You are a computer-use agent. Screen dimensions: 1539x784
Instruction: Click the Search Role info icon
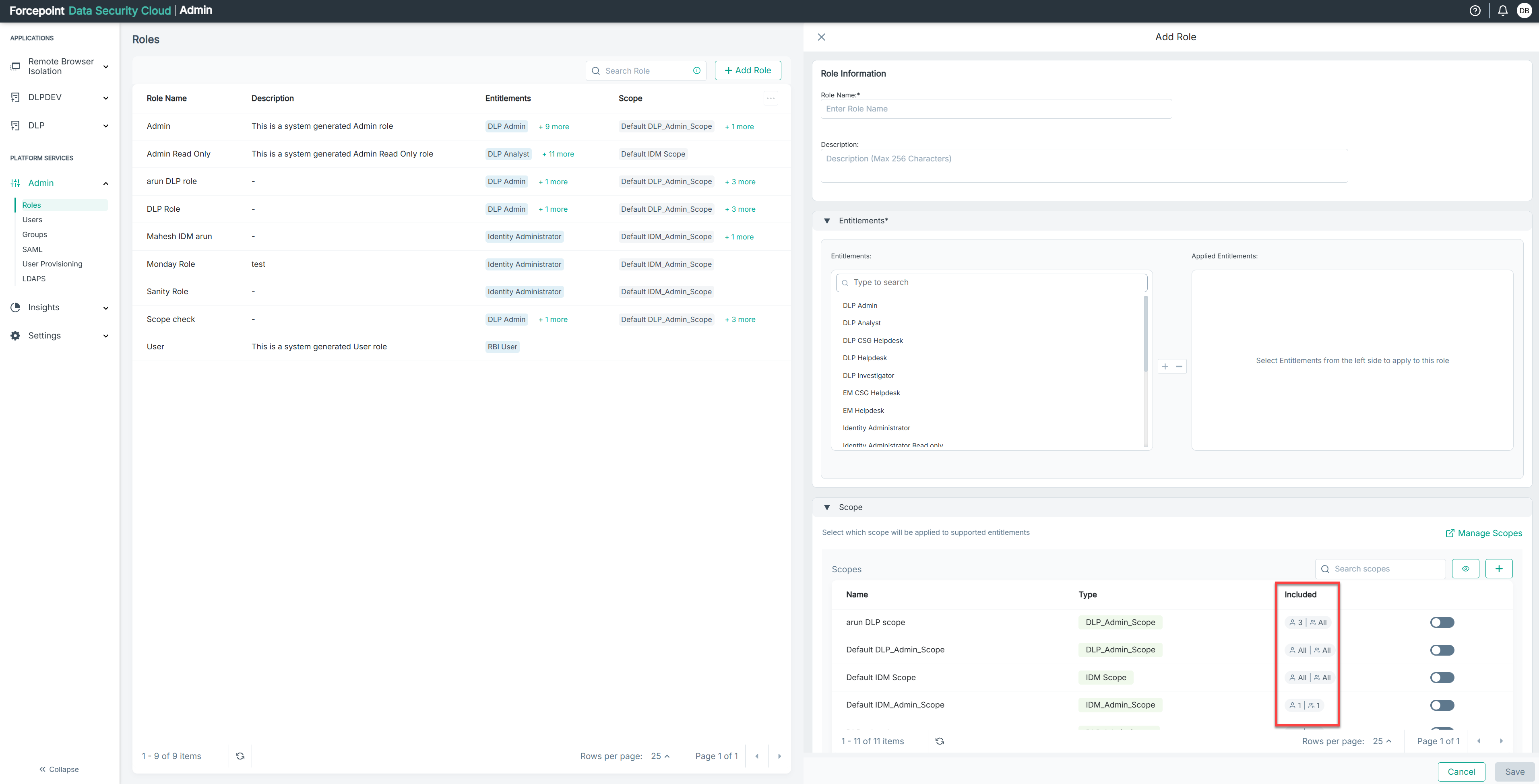696,70
